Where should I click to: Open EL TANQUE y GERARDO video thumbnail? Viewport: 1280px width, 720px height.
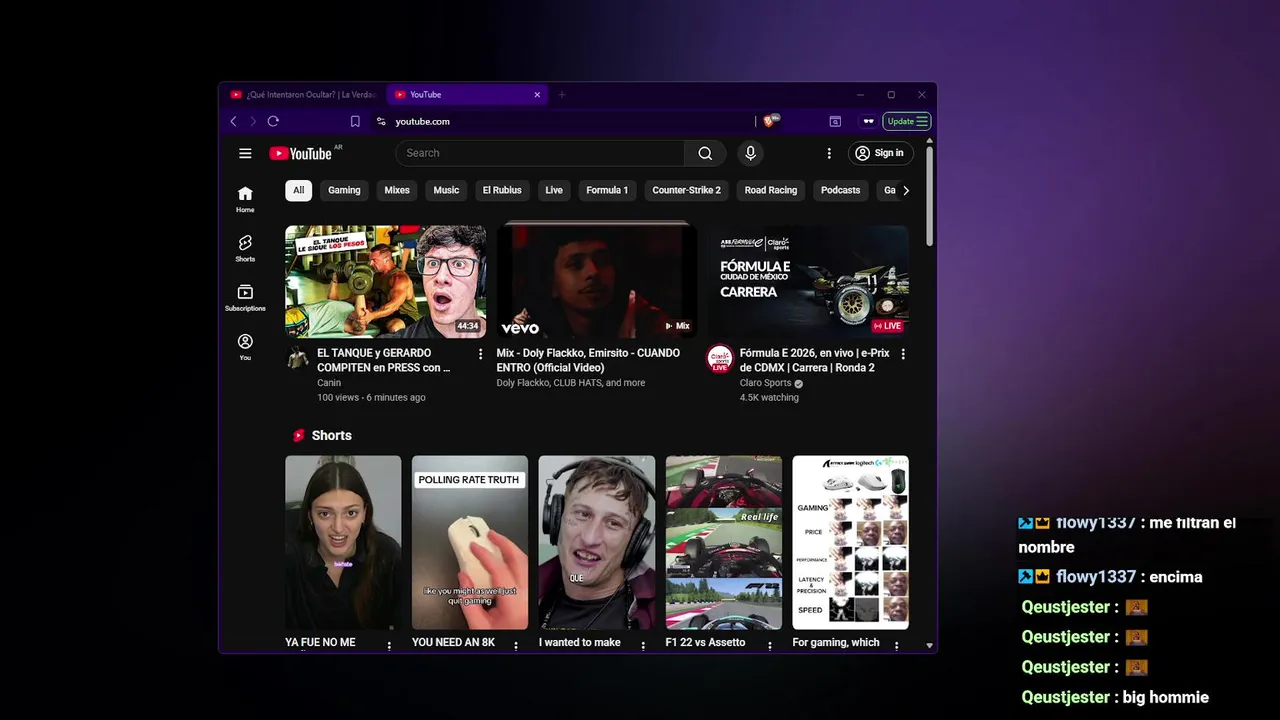click(385, 281)
